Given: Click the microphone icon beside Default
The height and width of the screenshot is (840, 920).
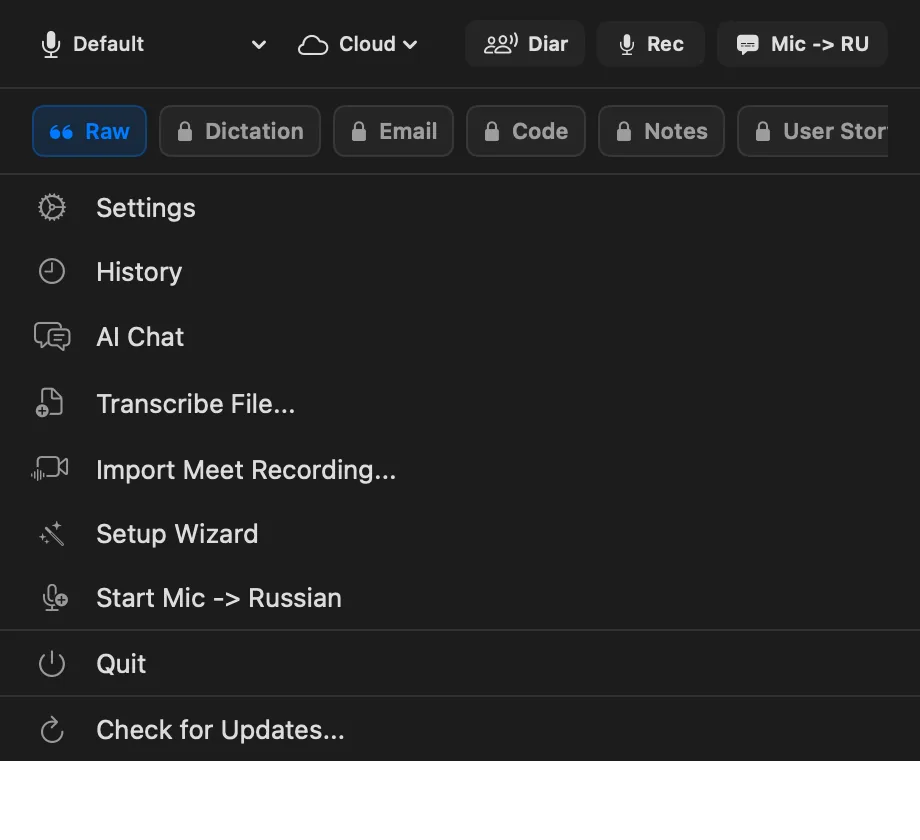Looking at the screenshot, I should point(51,45).
